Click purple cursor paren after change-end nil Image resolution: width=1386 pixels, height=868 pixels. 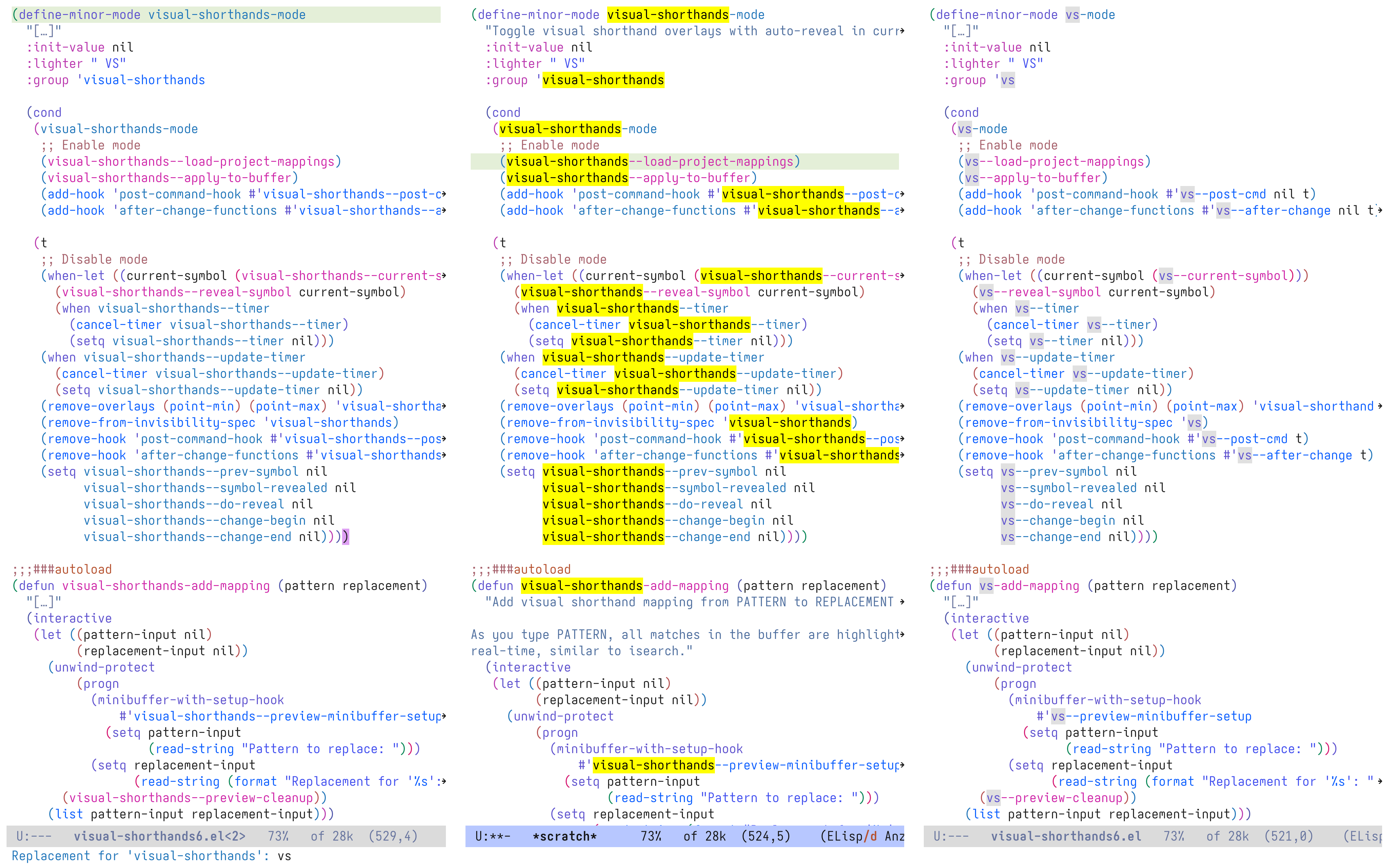tap(345, 537)
